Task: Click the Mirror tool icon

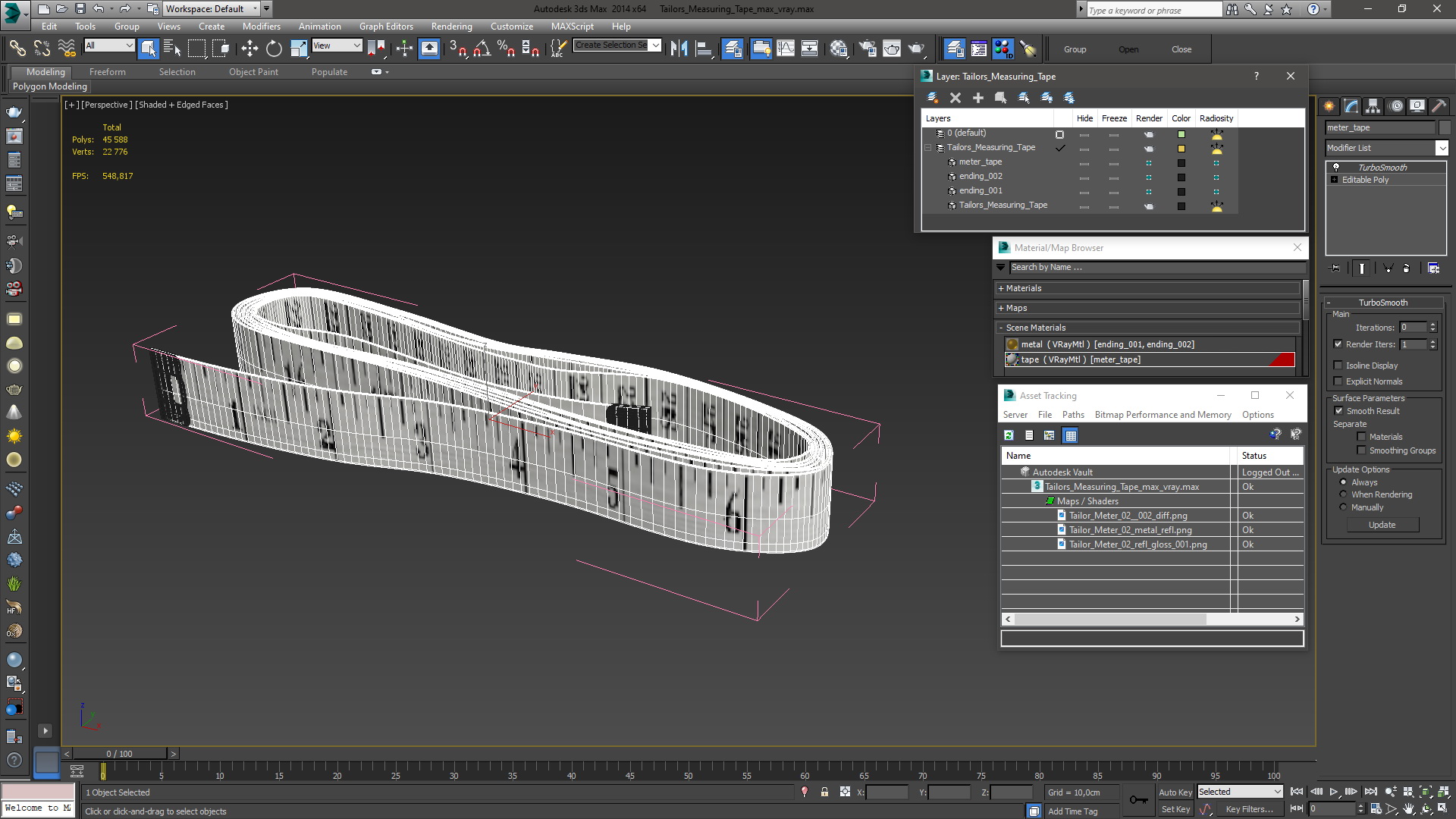Action: [679, 49]
